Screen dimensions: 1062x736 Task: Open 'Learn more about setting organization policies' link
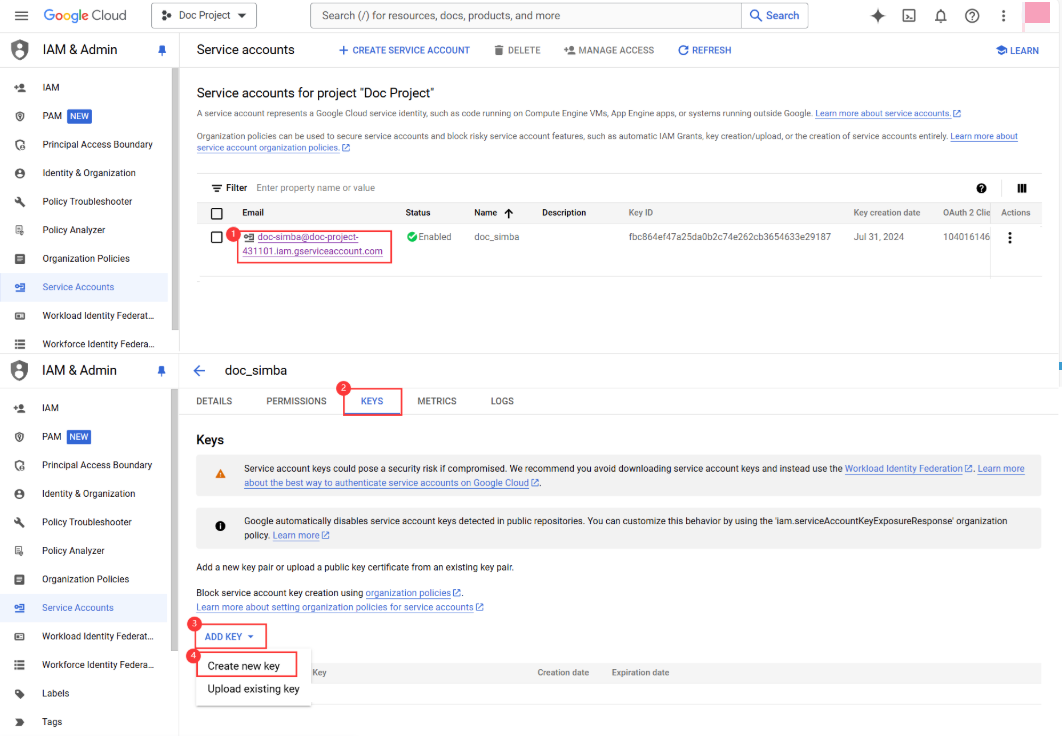tap(339, 607)
